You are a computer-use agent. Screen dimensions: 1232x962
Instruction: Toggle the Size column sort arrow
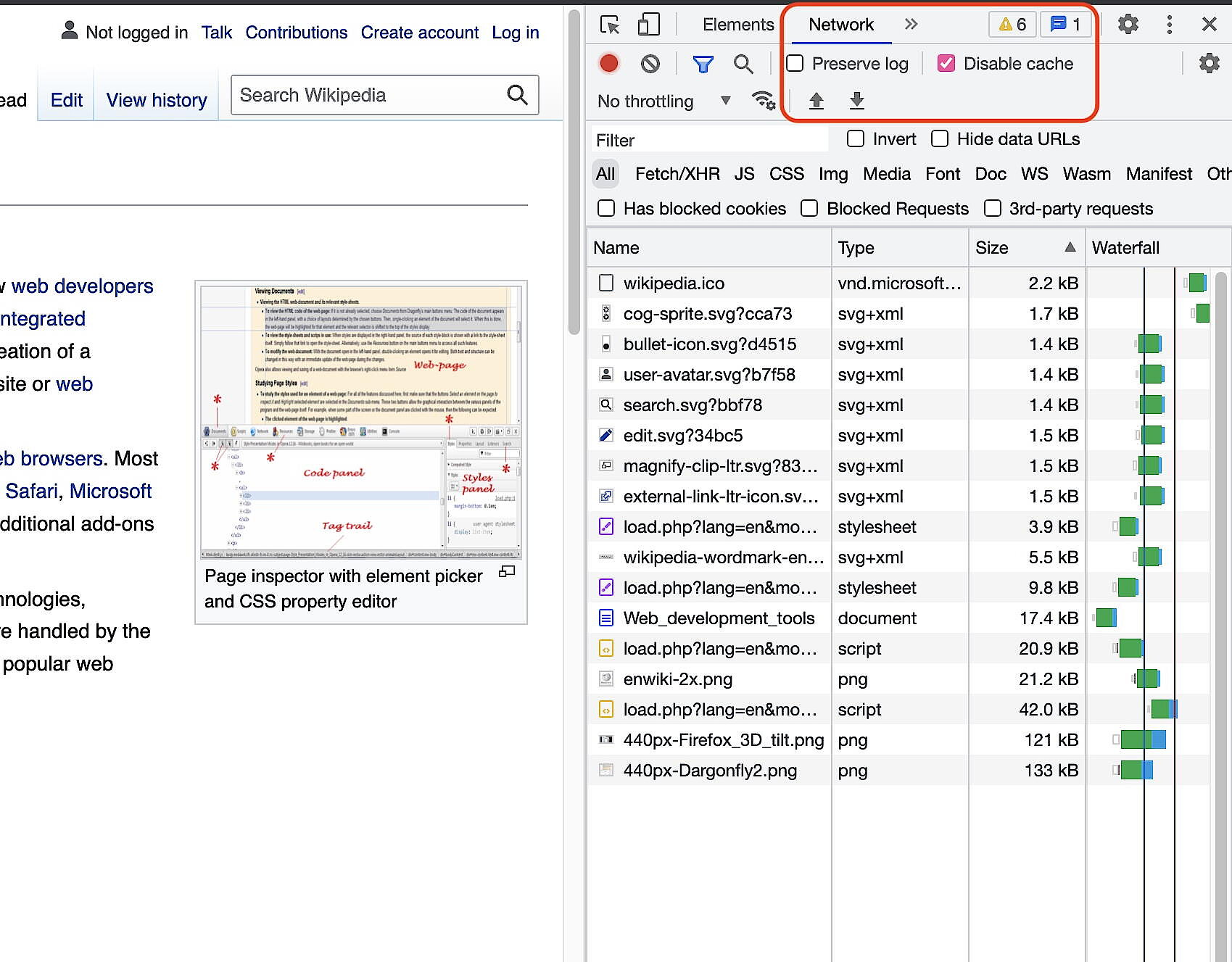pos(1070,247)
